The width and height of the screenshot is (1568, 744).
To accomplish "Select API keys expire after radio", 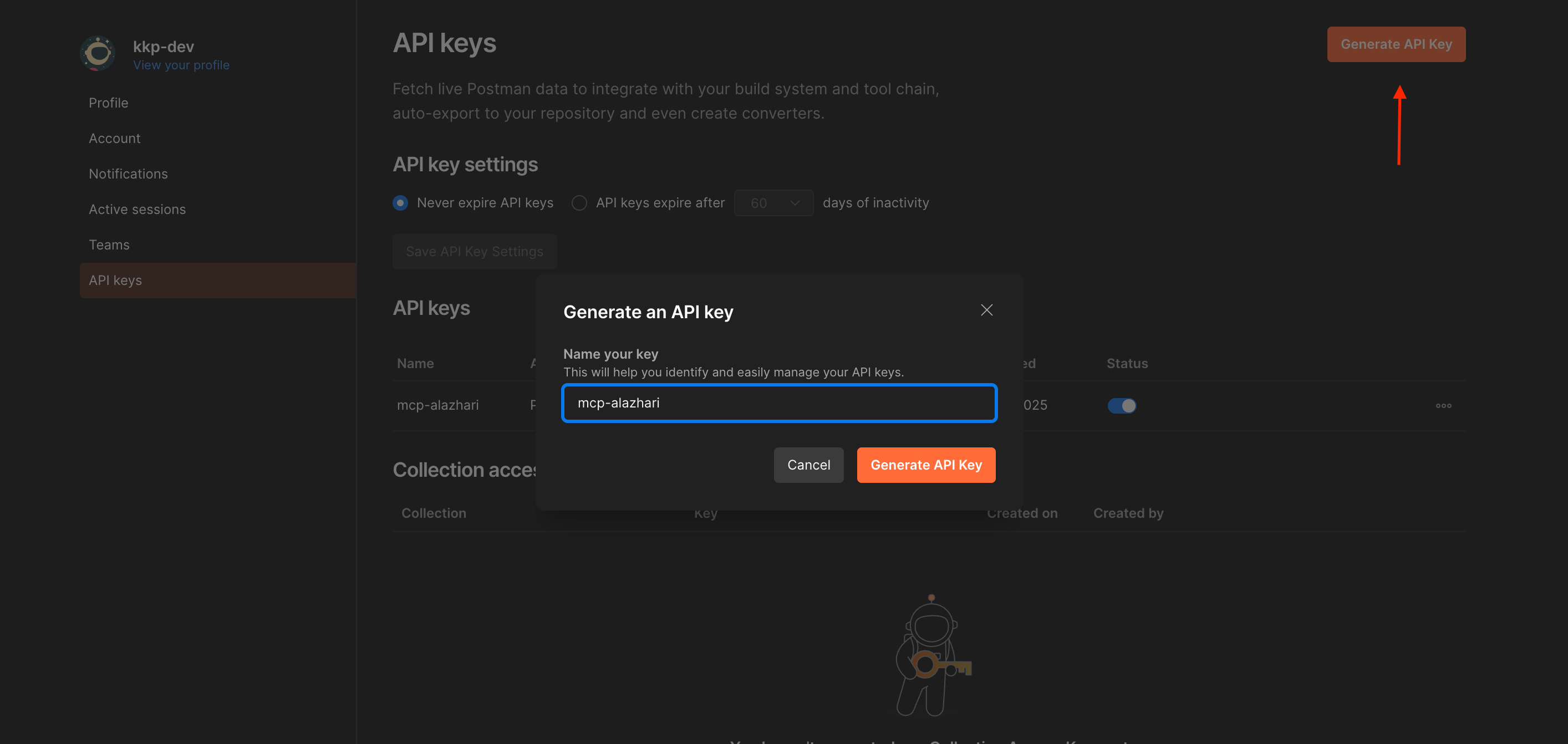I will pyautogui.click(x=579, y=203).
